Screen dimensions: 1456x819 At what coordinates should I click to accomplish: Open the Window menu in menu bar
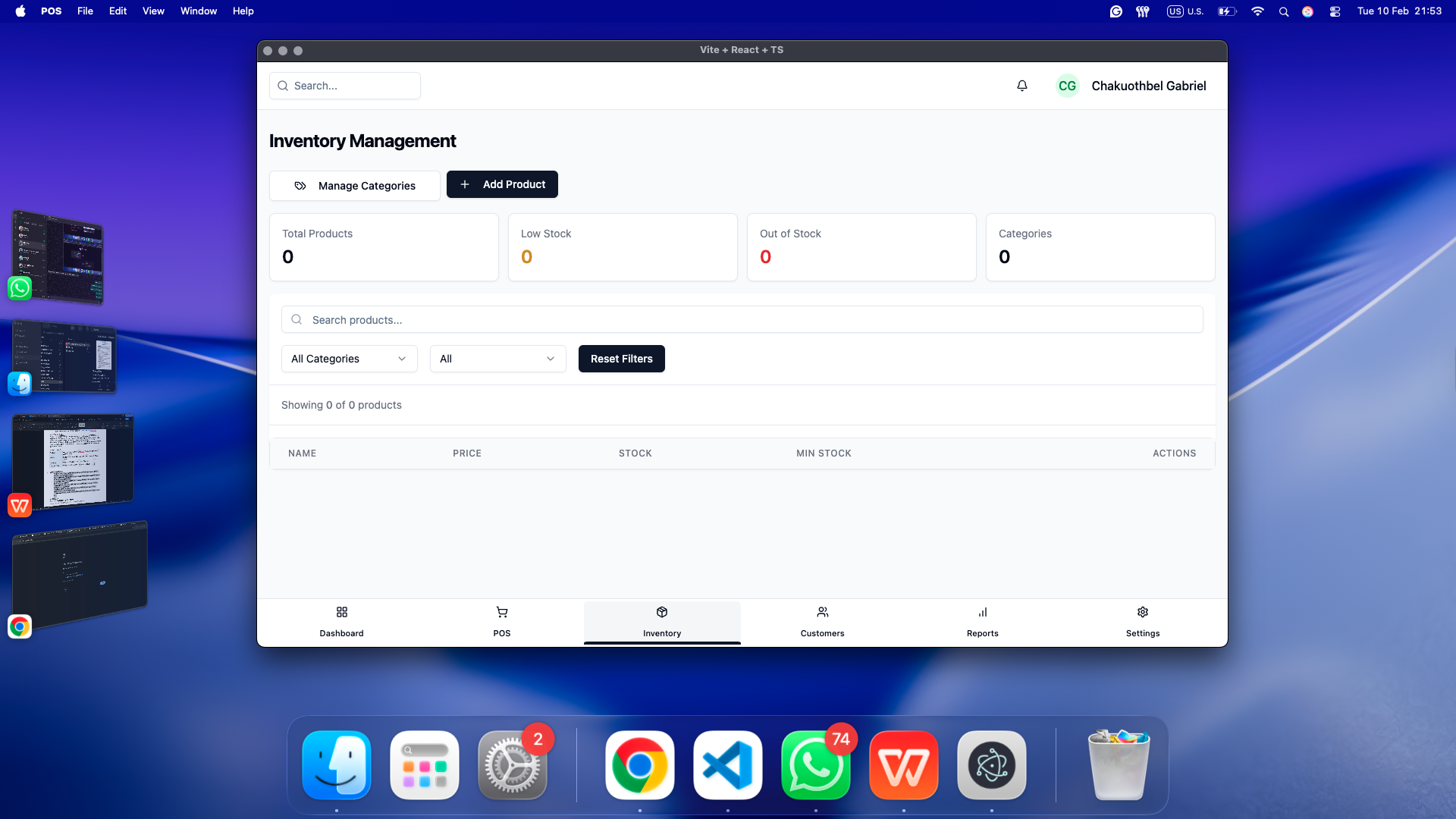(x=198, y=11)
